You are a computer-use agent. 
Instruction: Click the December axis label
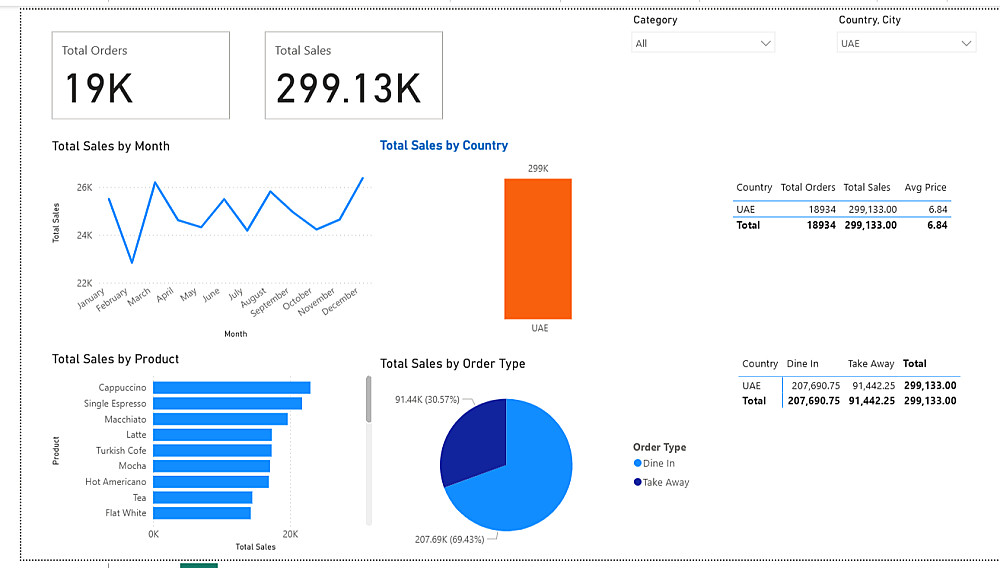click(x=340, y=301)
